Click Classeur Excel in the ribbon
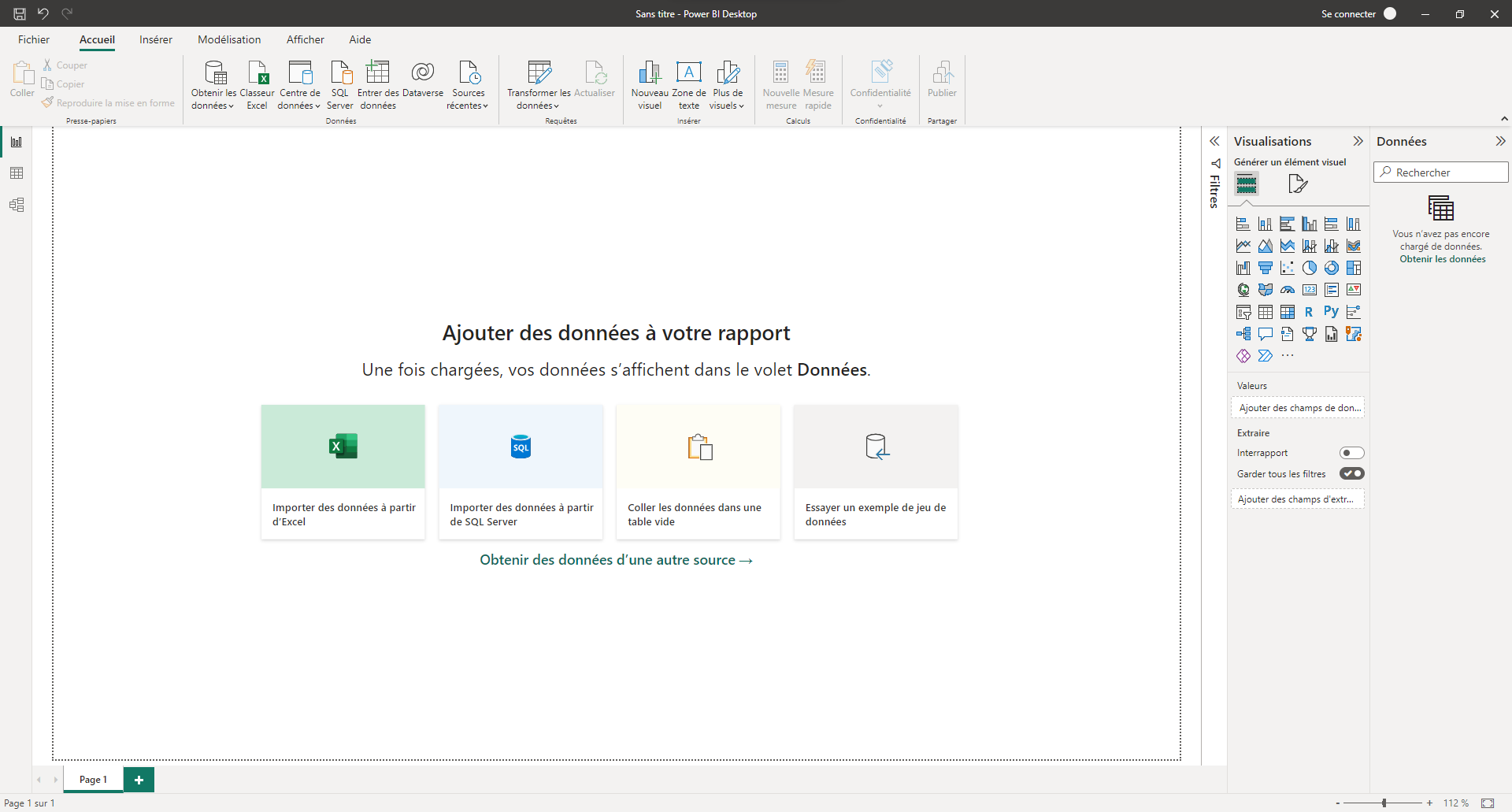The height and width of the screenshot is (812, 1512). 257,85
